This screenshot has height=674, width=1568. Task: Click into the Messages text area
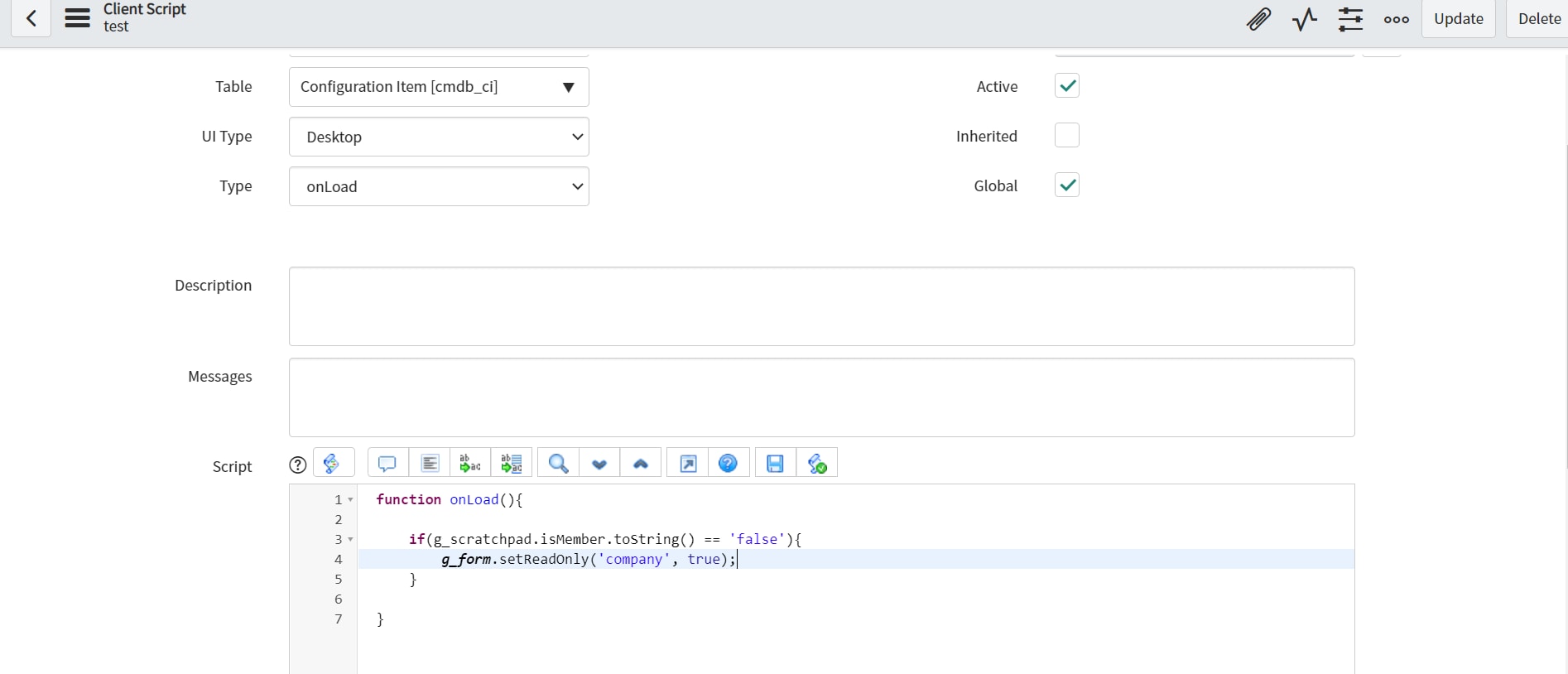point(821,397)
